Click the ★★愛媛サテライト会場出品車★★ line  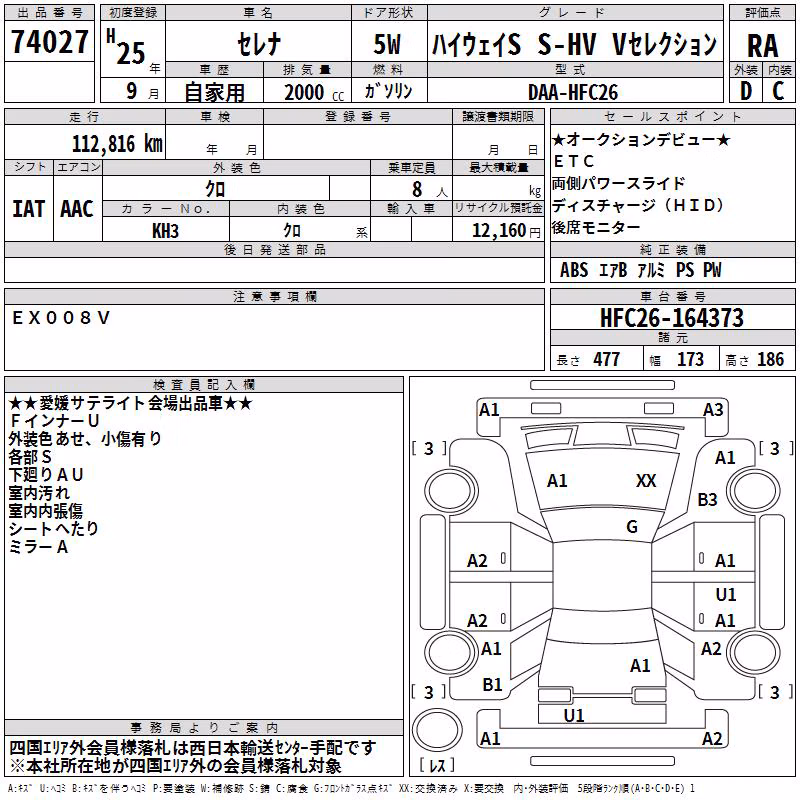pos(131,404)
